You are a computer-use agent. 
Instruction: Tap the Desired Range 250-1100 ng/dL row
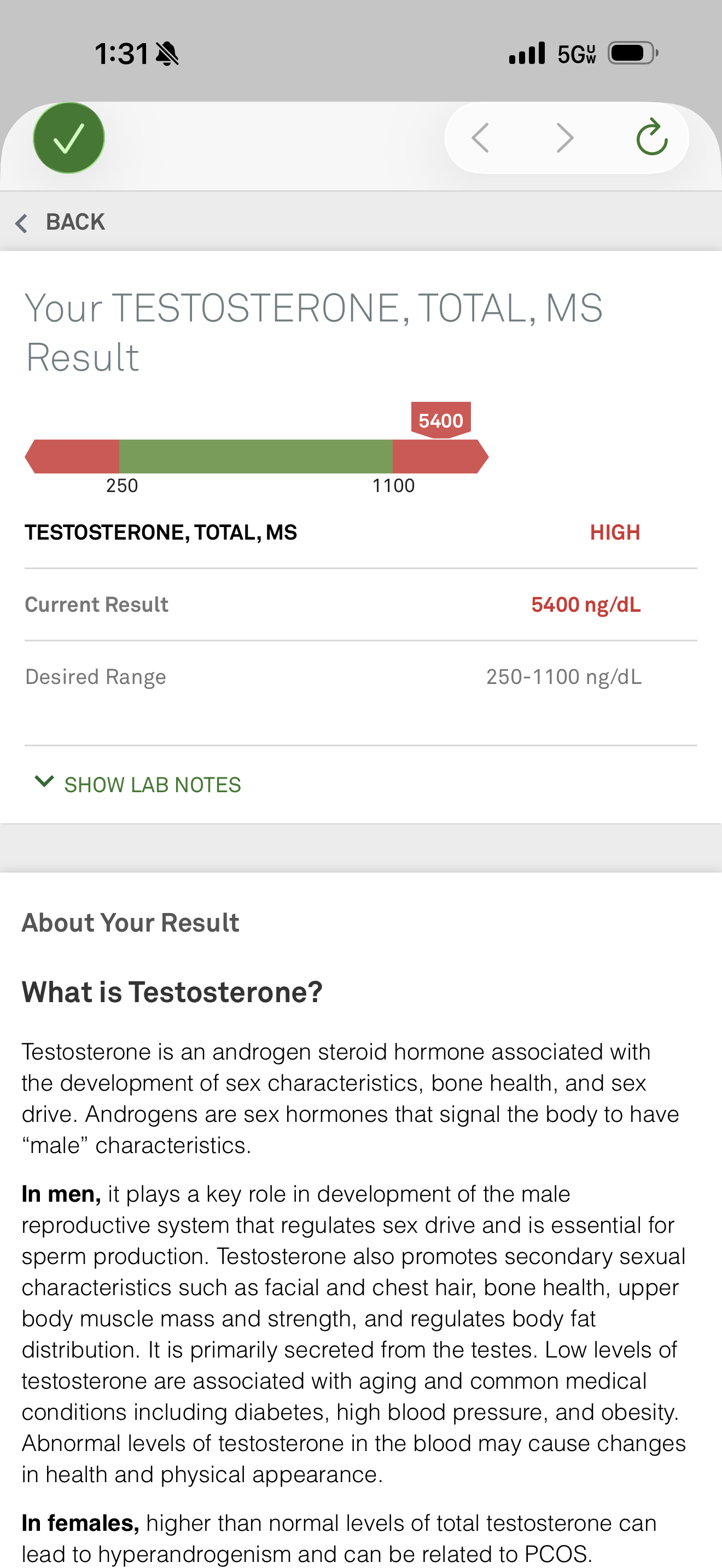(361, 677)
